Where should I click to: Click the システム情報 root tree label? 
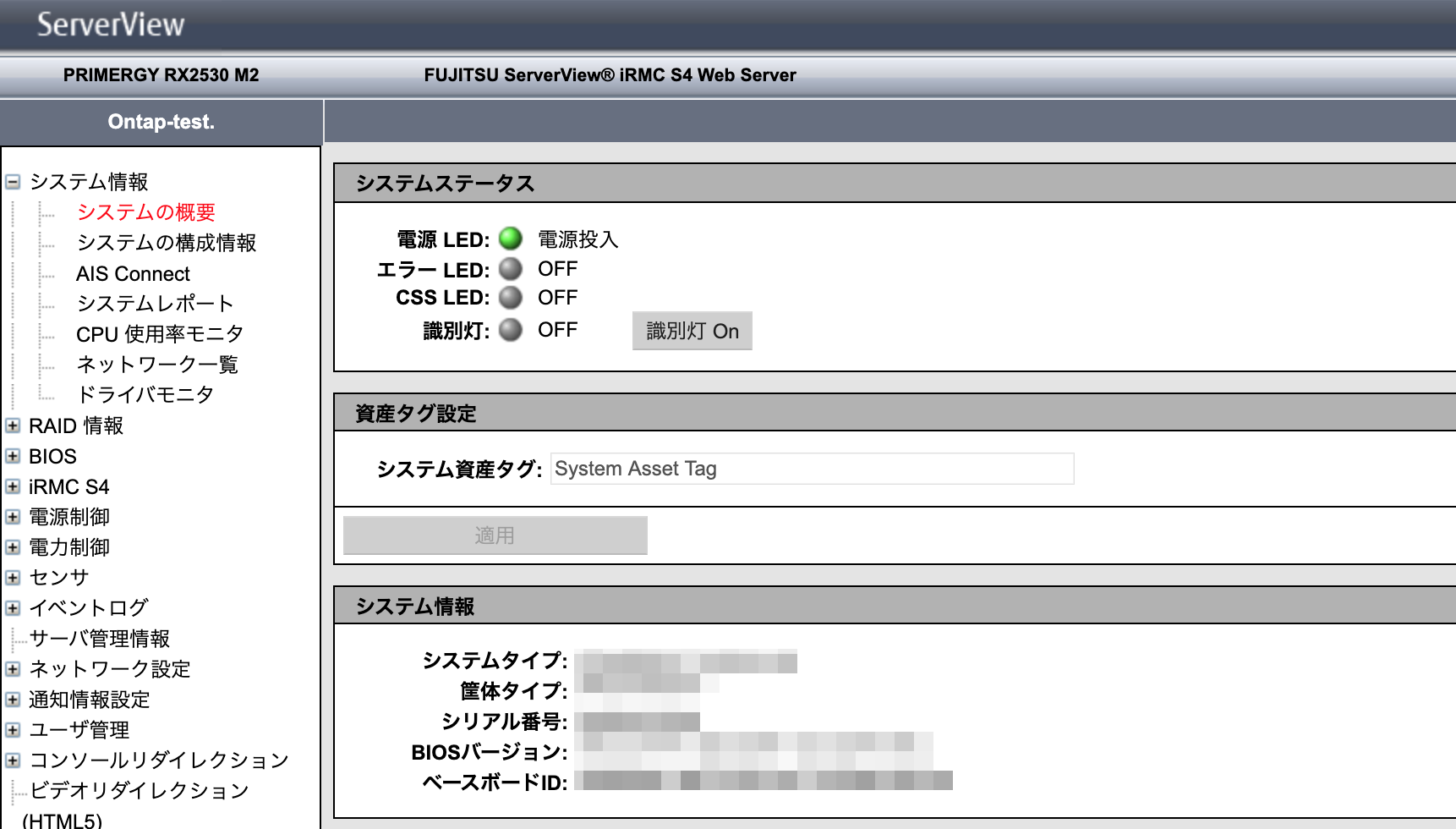[89, 182]
